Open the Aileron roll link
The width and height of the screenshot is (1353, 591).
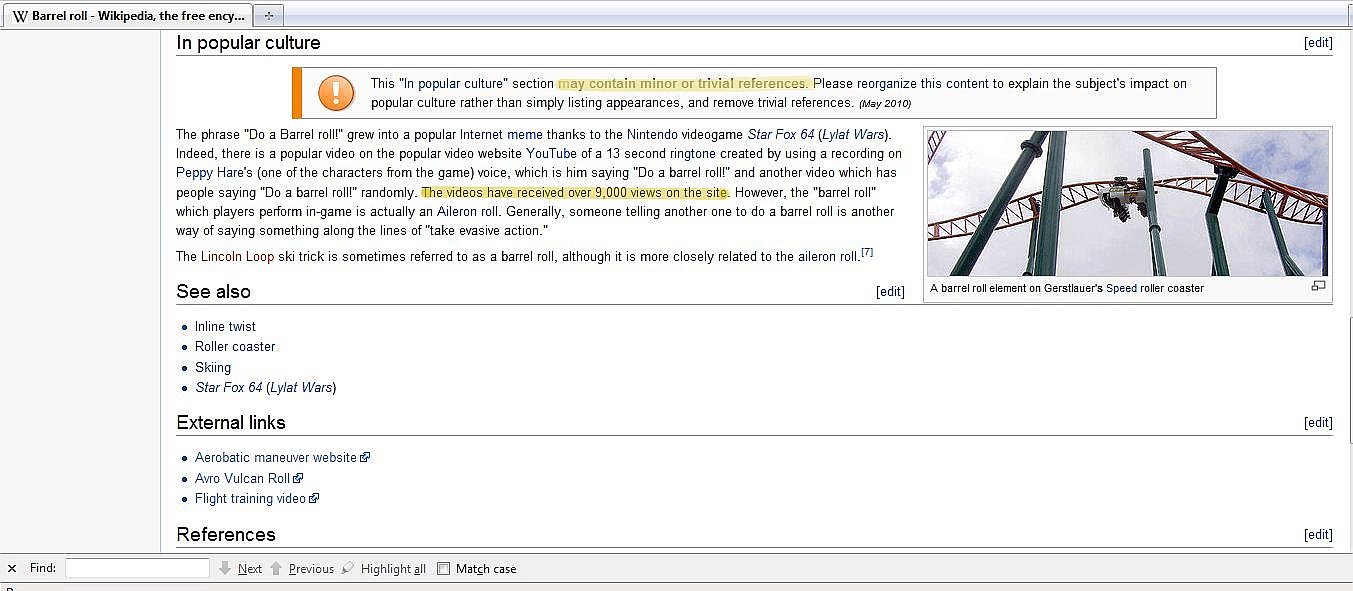coord(468,212)
